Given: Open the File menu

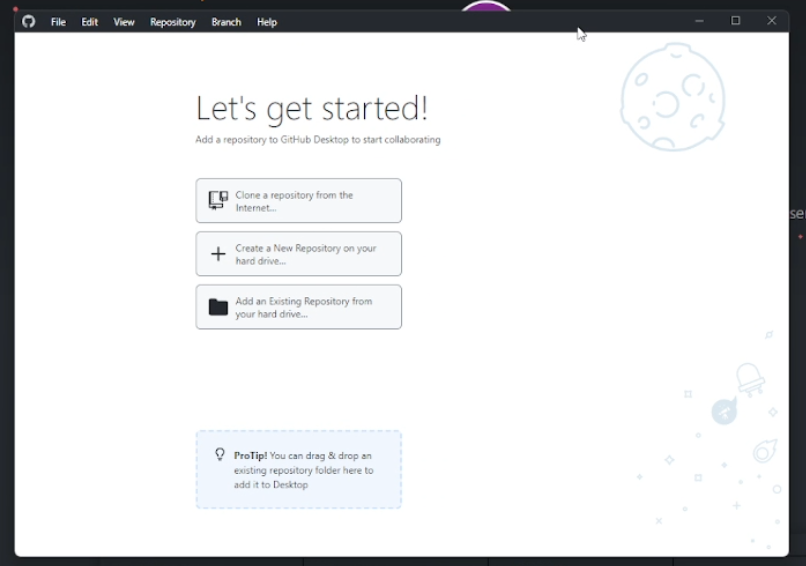Looking at the screenshot, I should coord(58,22).
